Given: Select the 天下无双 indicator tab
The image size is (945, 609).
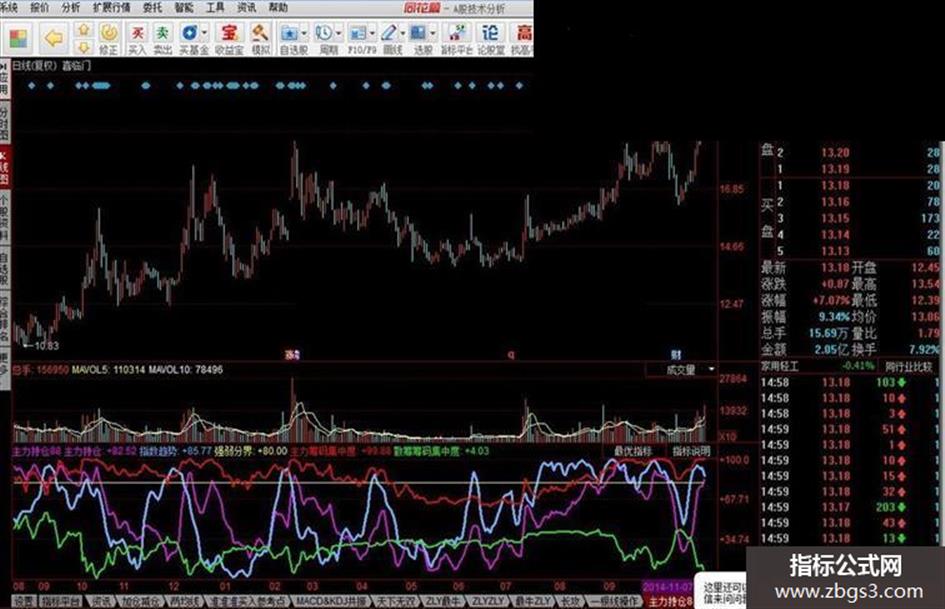Looking at the screenshot, I should click(395, 601).
